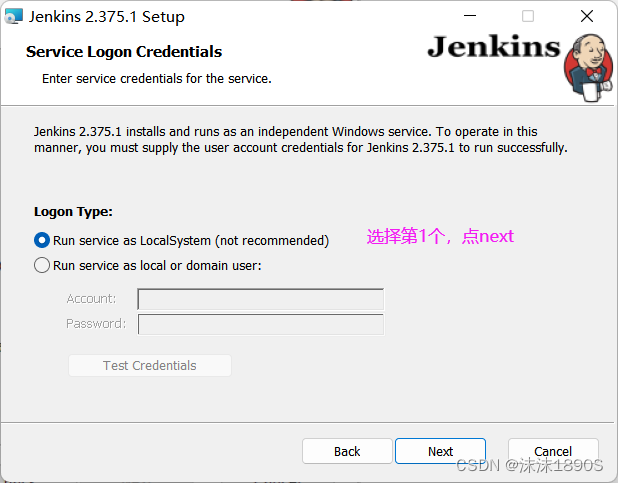Click the Jenkins installer icon in title bar
The image size is (618, 483).
pyautogui.click(x=13, y=17)
